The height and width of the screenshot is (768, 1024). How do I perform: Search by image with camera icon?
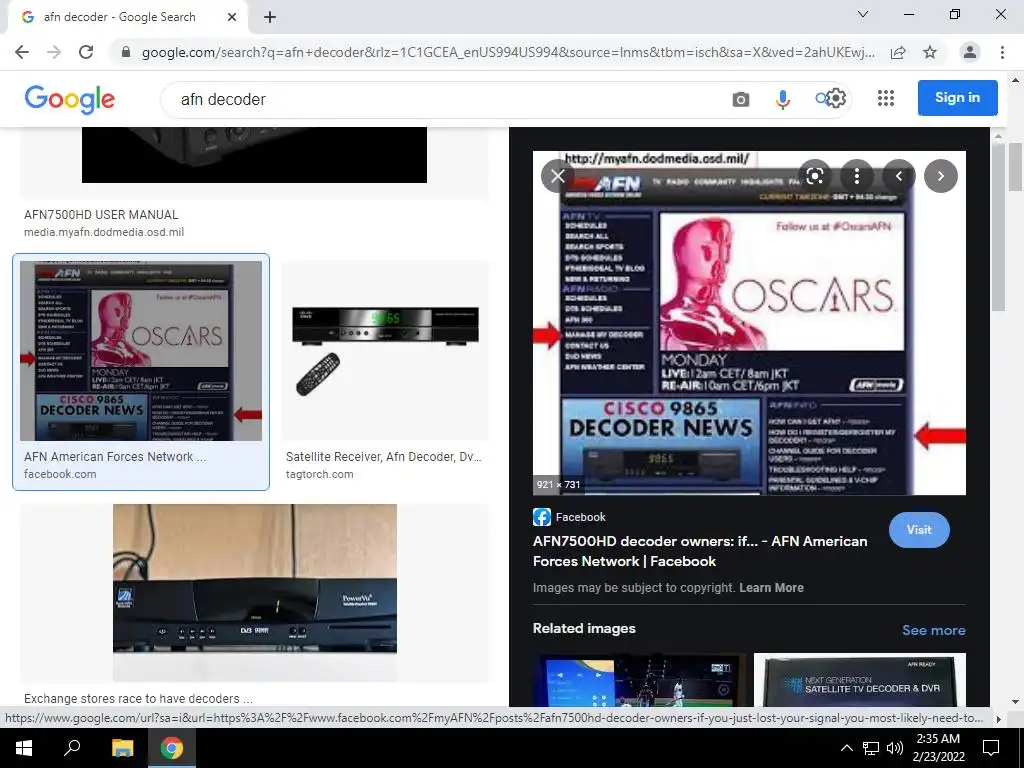click(741, 99)
